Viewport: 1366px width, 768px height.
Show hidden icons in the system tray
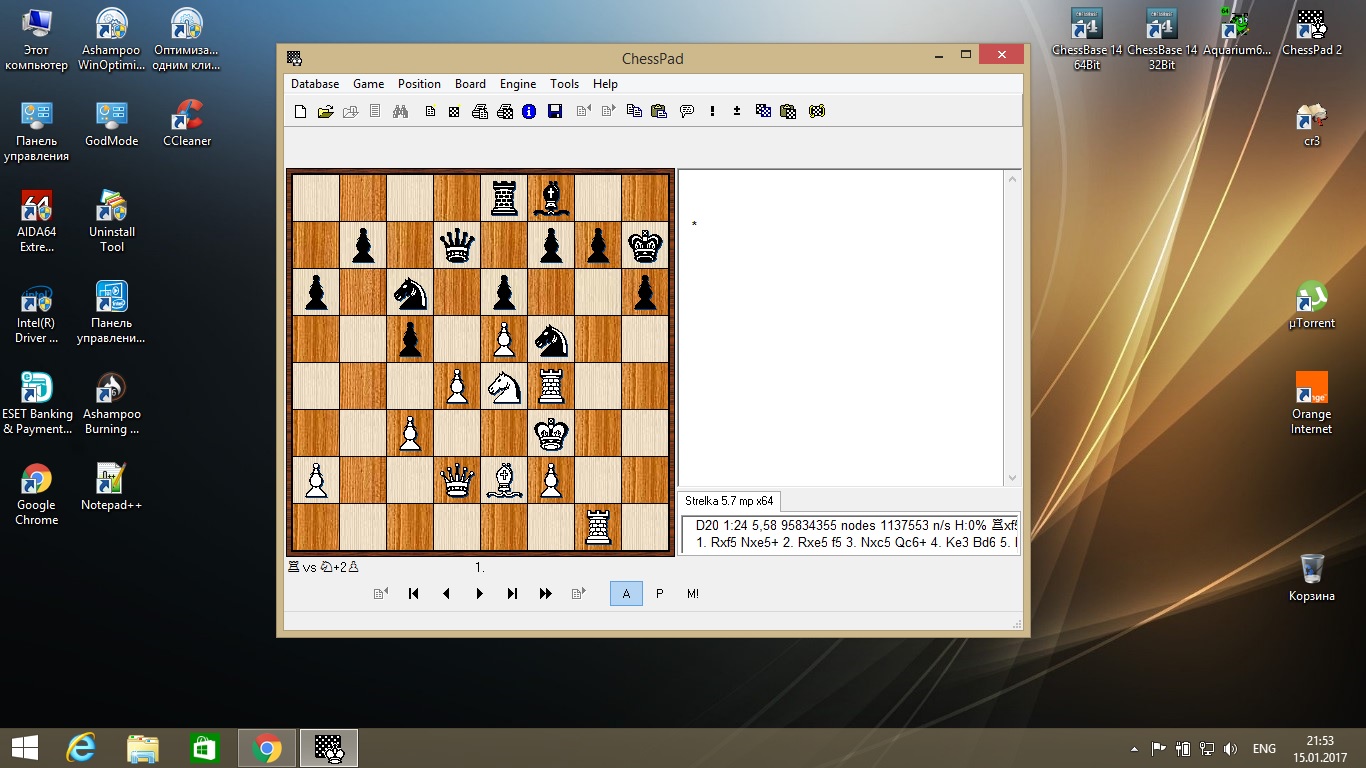coord(1134,748)
